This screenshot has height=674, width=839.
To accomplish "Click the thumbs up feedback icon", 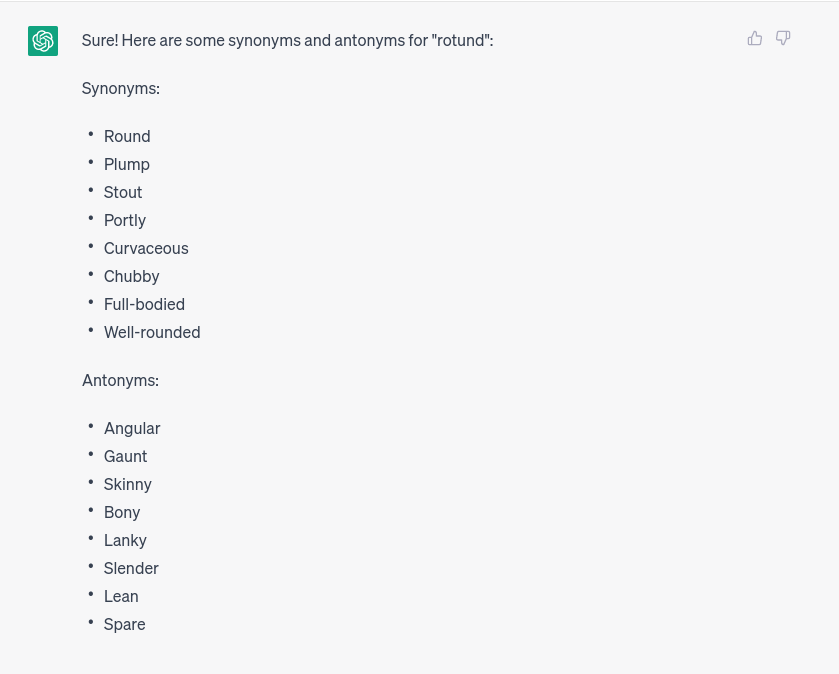I will tap(755, 39).
